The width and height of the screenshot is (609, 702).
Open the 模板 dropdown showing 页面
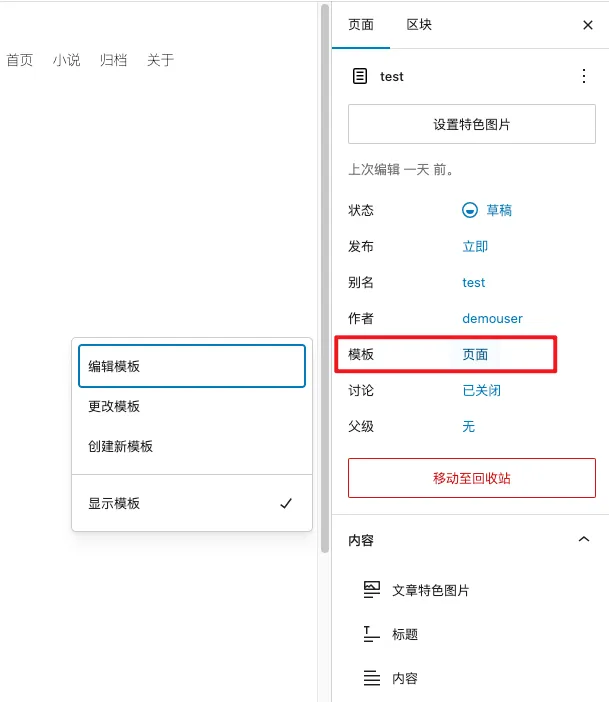click(x=475, y=354)
